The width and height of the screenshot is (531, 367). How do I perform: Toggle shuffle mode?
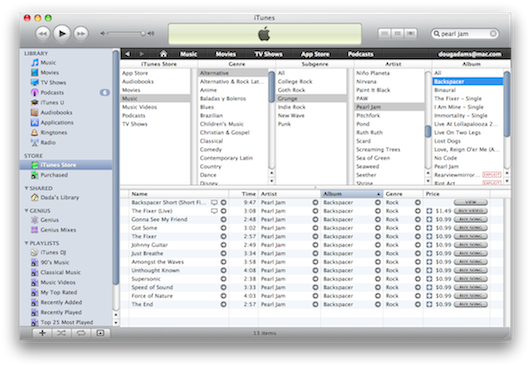(61, 333)
